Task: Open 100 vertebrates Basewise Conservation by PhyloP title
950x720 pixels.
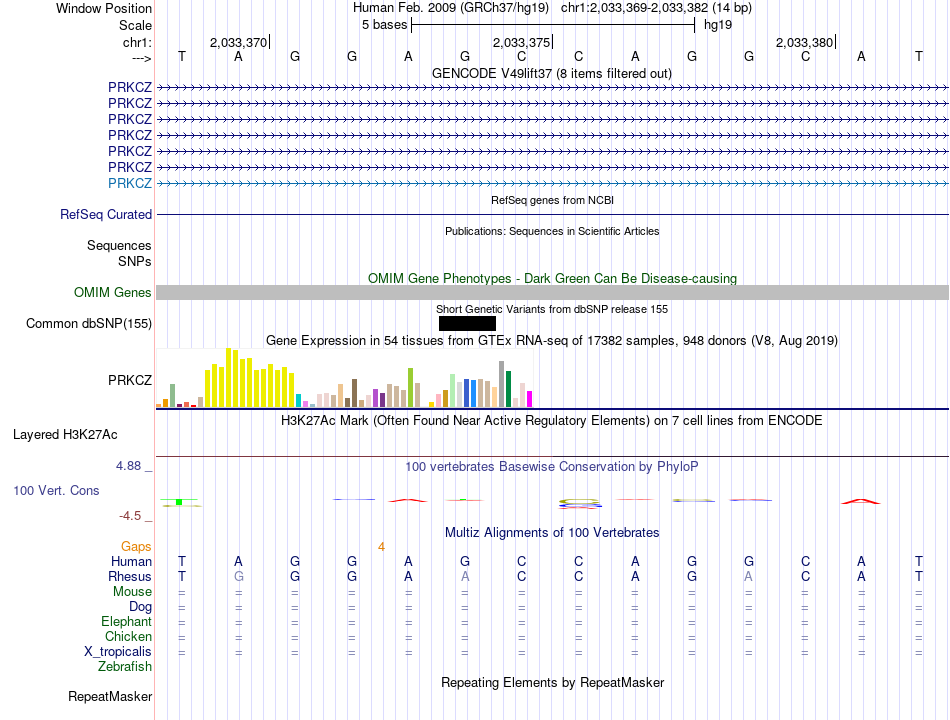Action: point(551,467)
